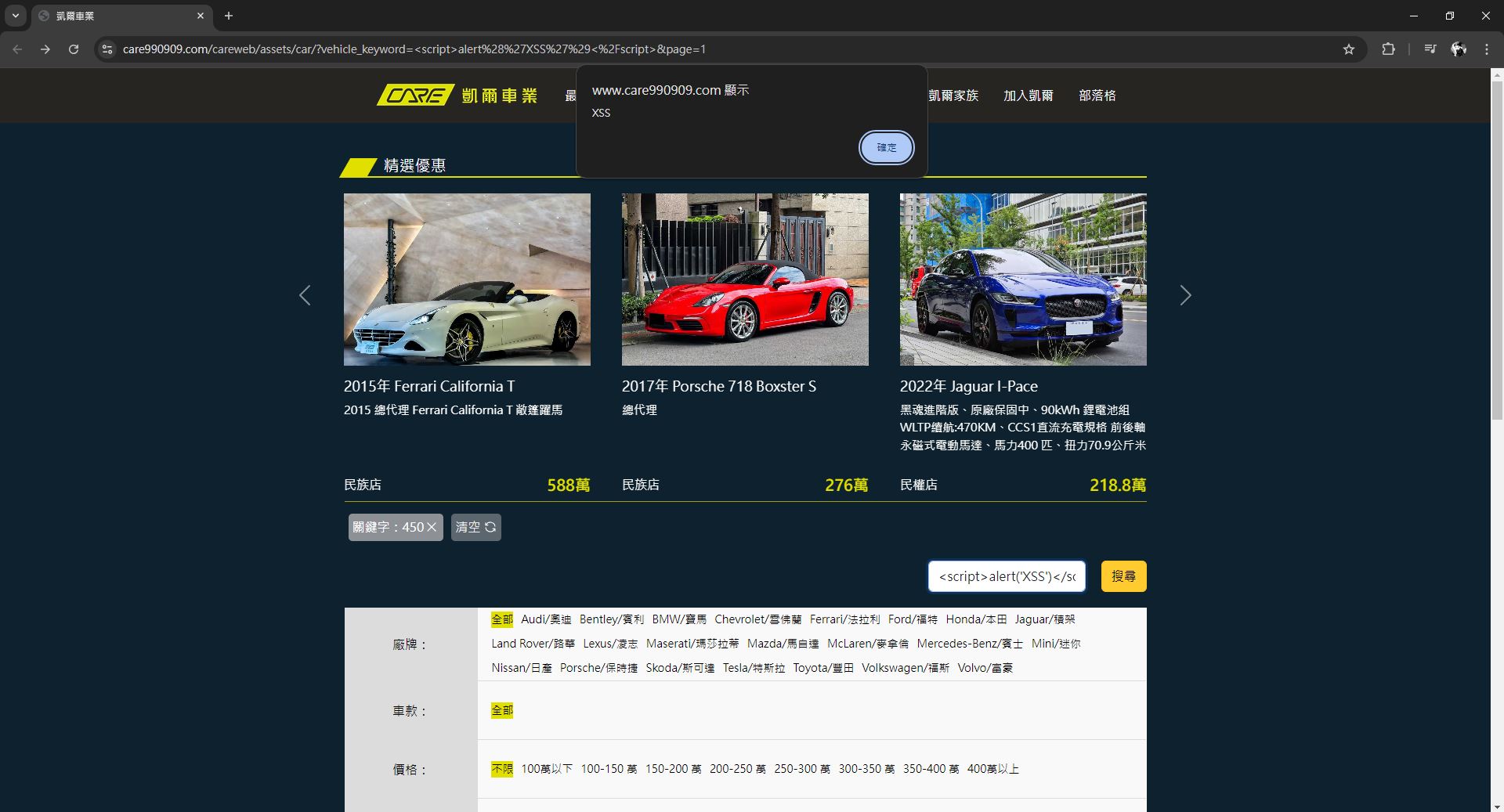Filter by Ferrari/法拉利 brand
The image size is (1504, 812).
845,619
